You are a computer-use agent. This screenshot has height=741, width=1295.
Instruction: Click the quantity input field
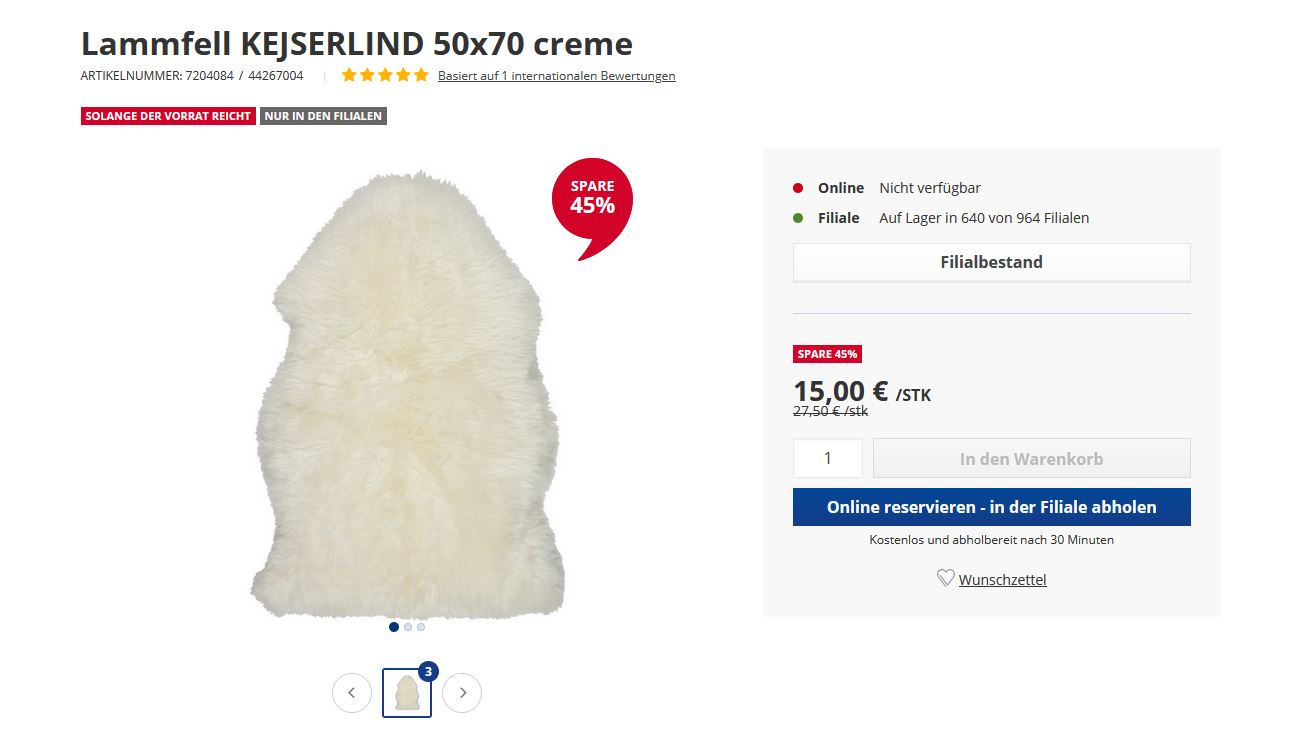(827, 458)
